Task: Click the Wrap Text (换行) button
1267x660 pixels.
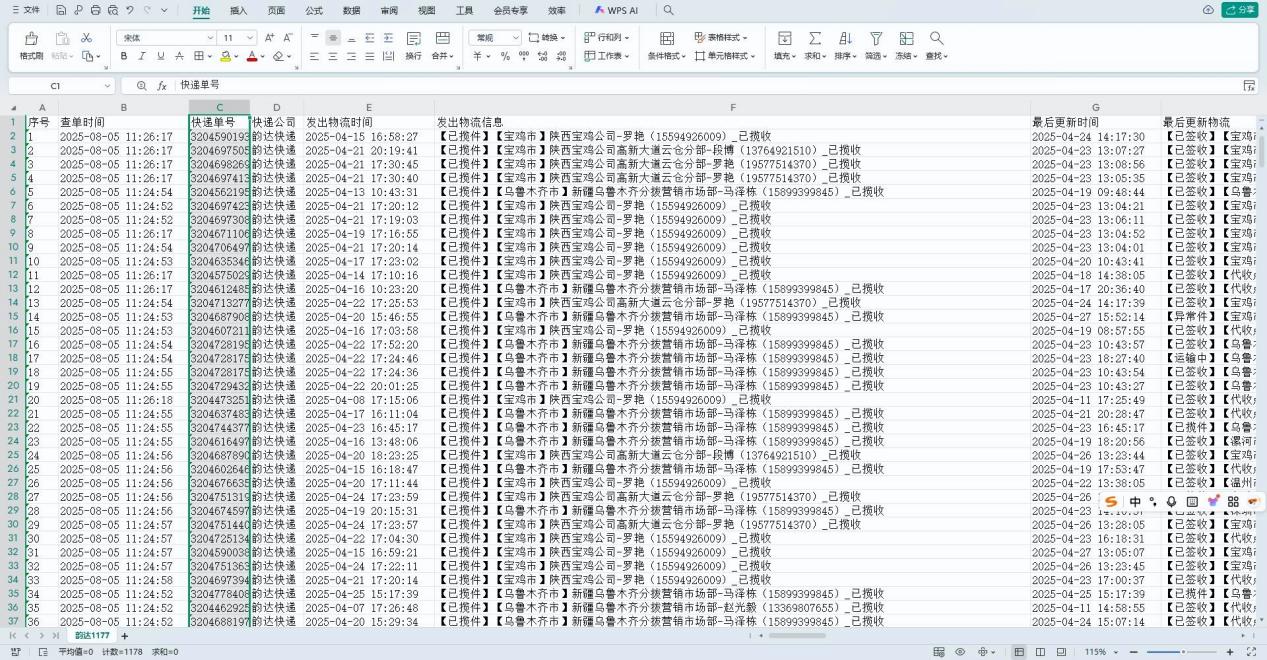Action: pyautogui.click(x=413, y=45)
